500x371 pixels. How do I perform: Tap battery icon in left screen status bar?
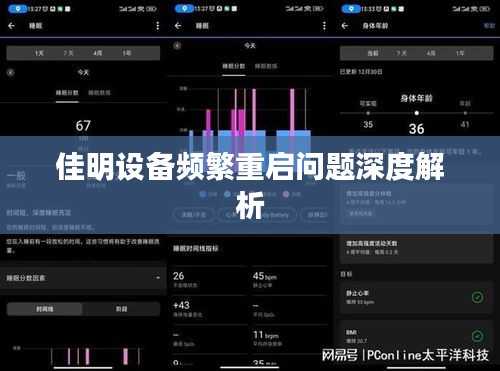point(151,9)
